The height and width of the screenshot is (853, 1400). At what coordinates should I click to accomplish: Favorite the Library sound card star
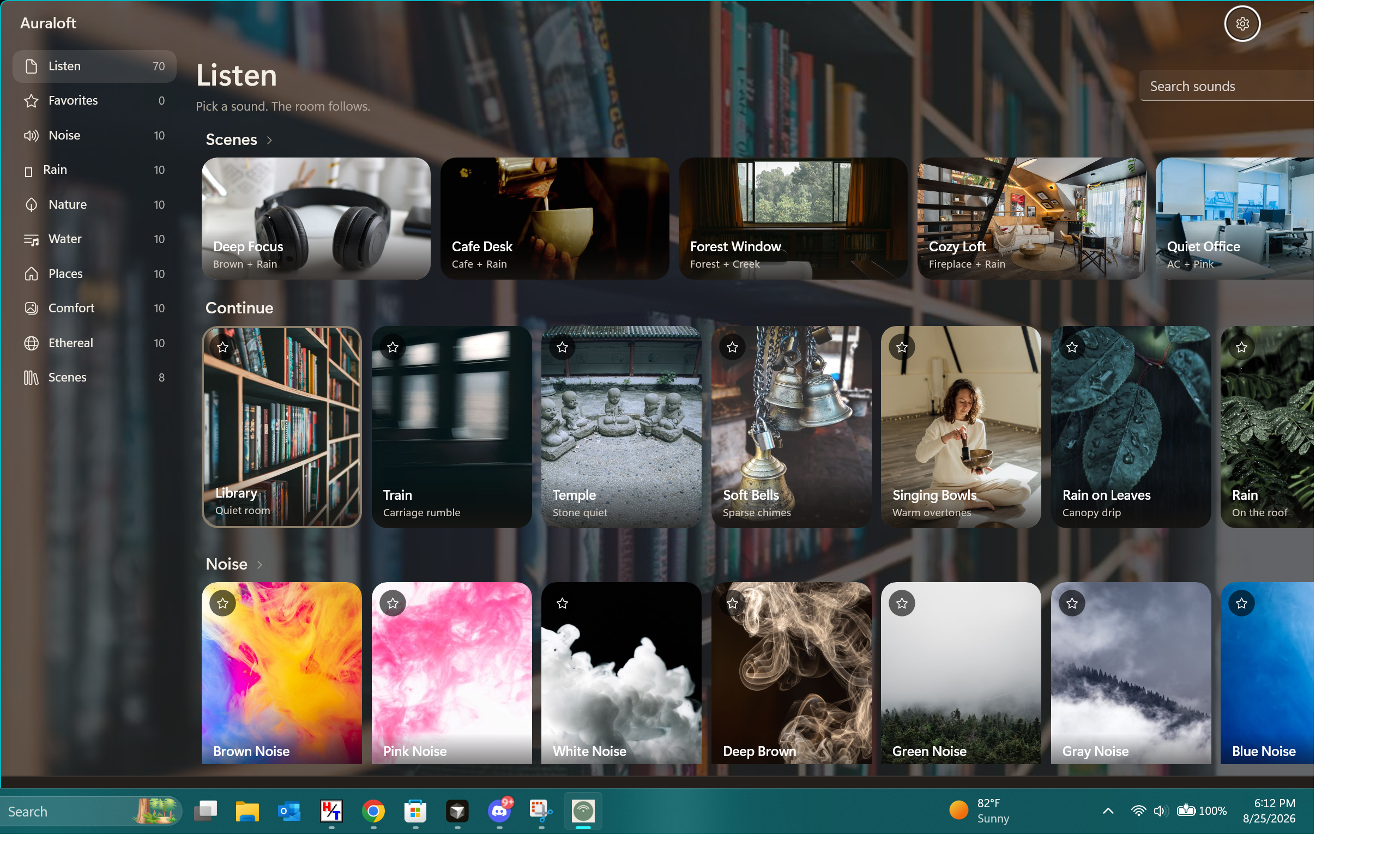point(223,347)
